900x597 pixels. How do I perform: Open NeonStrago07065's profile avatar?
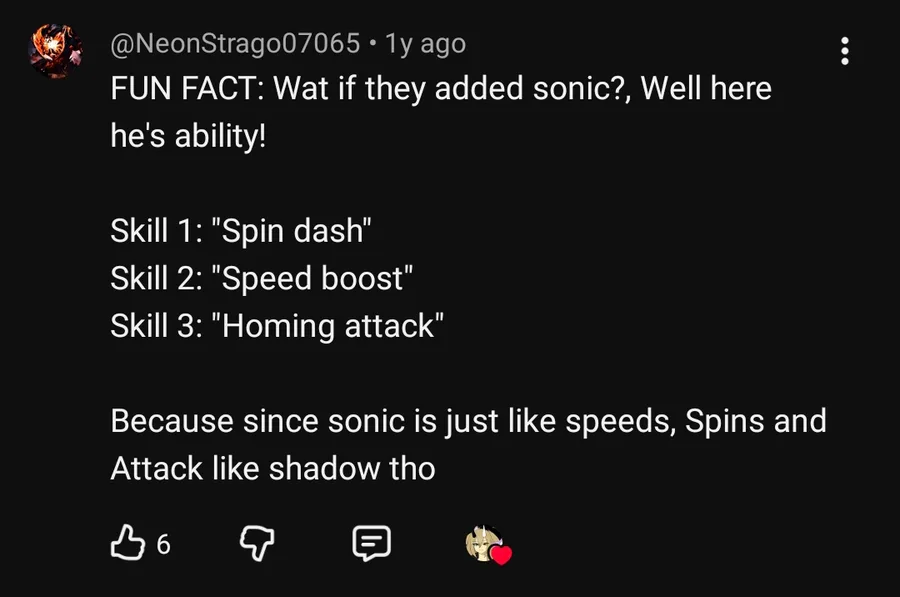pos(56,50)
